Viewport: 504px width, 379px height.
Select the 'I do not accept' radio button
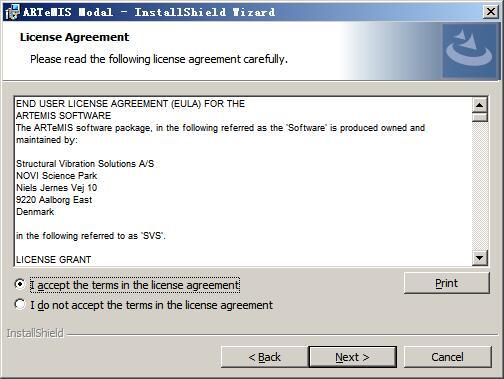coord(20,304)
